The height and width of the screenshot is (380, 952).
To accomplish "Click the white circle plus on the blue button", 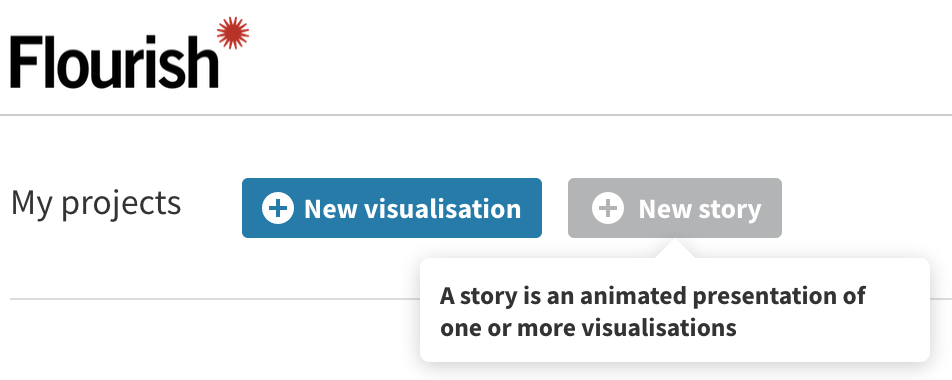I will pyautogui.click(x=277, y=208).
